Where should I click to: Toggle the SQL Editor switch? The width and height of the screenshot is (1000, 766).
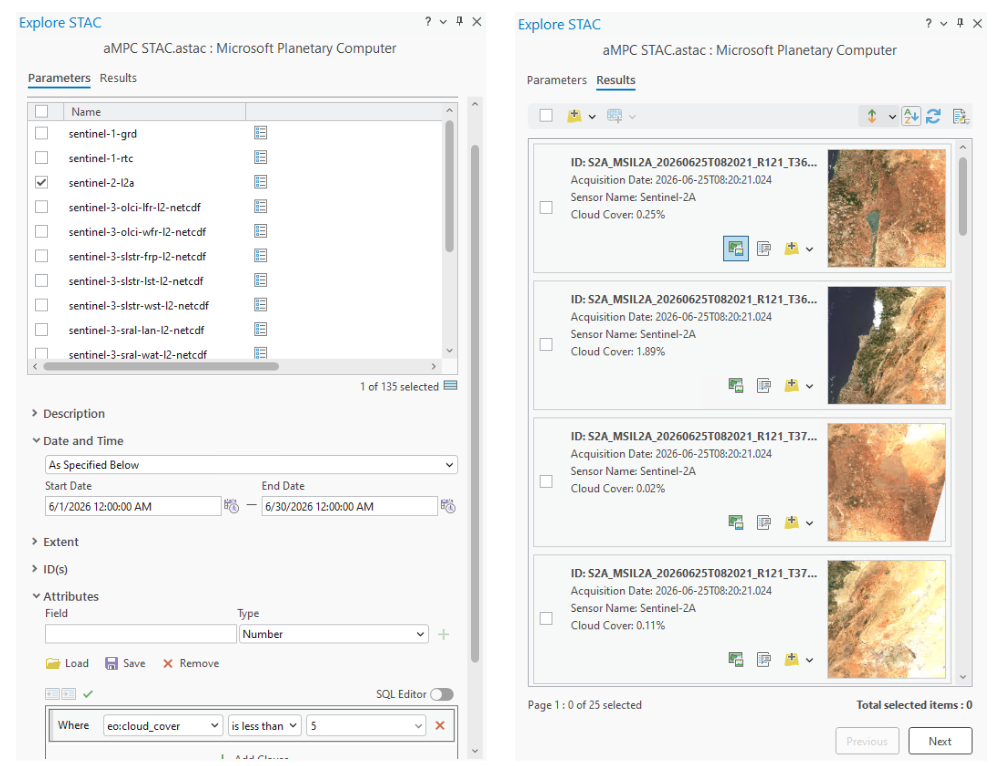(x=442, y=694)
